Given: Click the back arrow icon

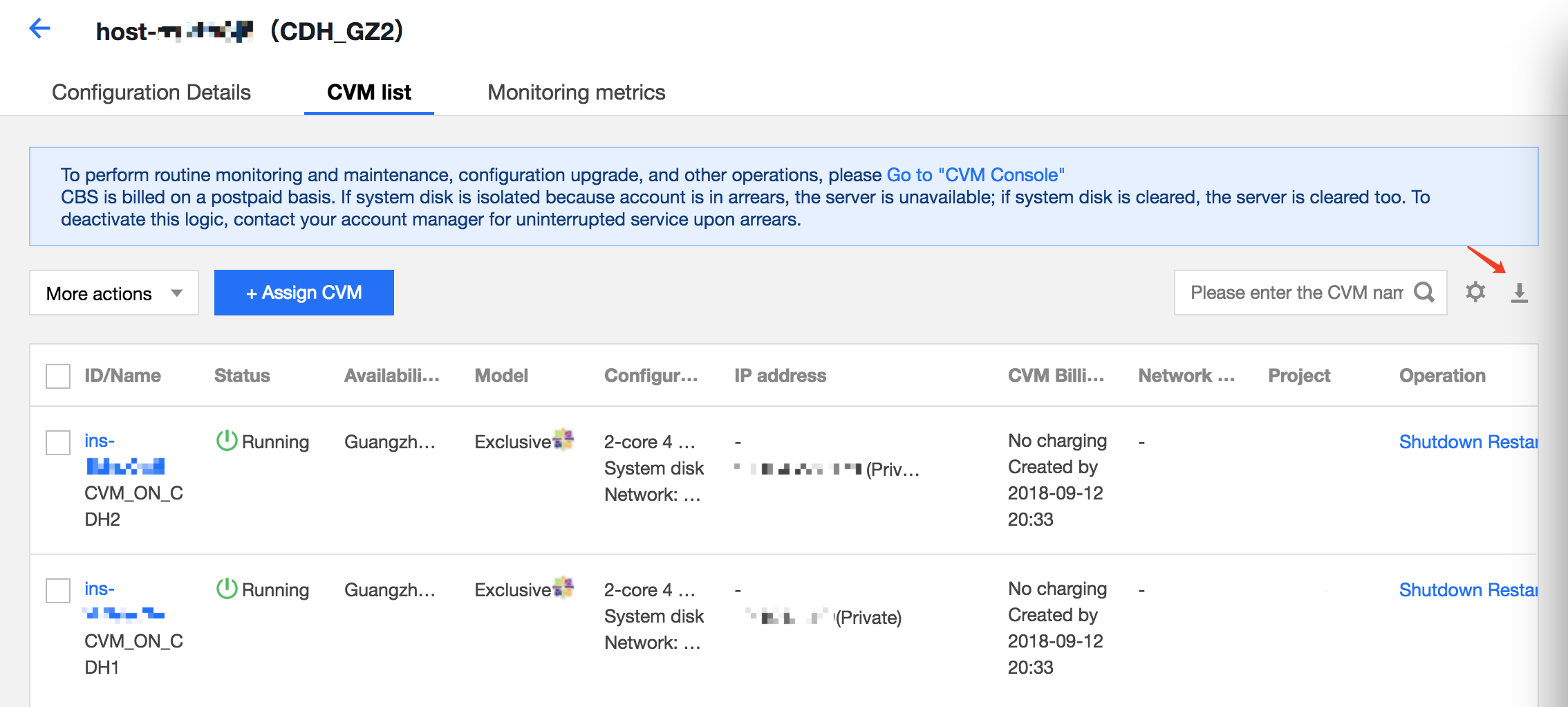Looking at the screenshot, I should coord(40,29).
